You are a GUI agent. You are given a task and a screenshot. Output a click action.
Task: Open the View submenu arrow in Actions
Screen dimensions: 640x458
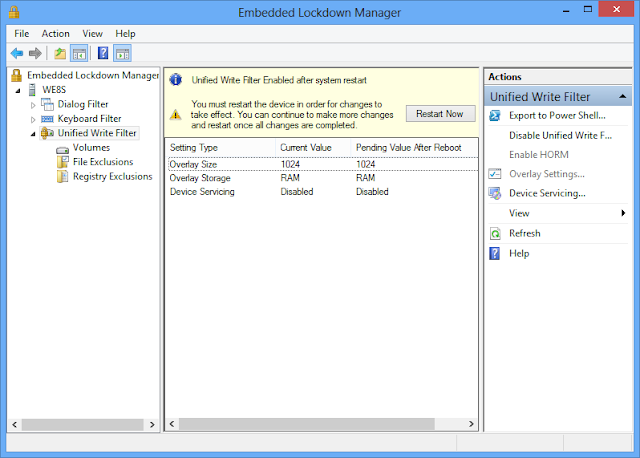click(623, 213)
